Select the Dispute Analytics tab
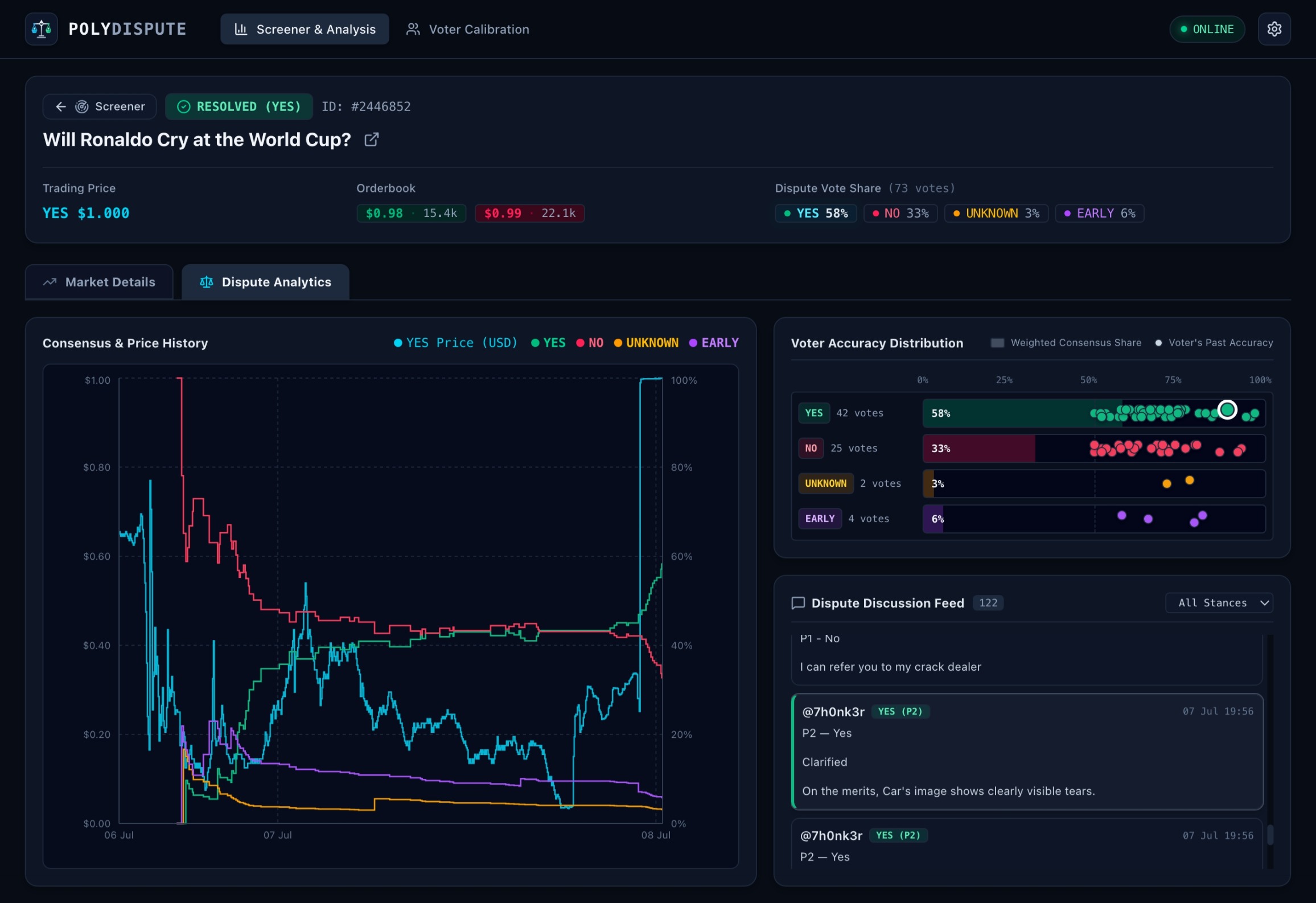Image resolution: width=1316 pixels, height=903 pixels. click(265, 282)
